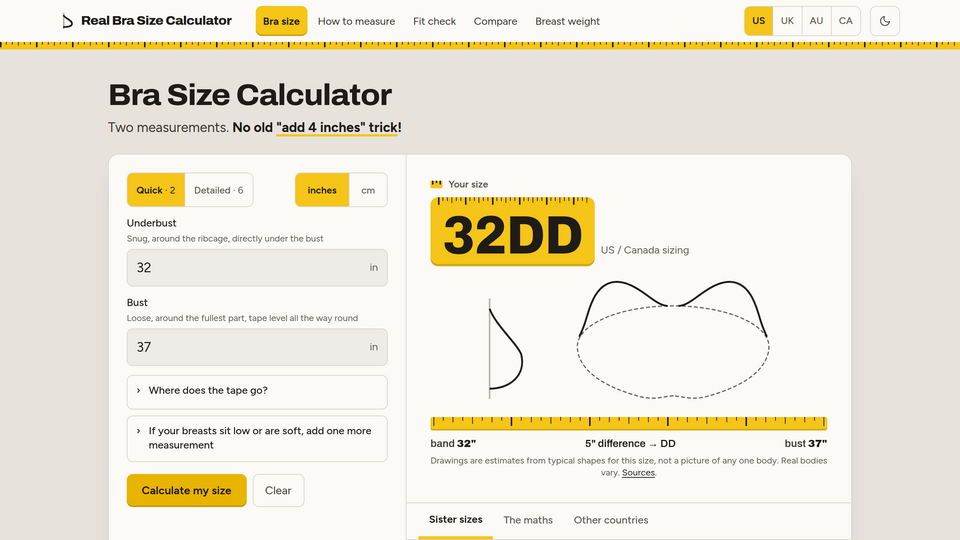Click the Underbust input field
Image resolution: width=960 pixels, height=540 pixels.
(257, 268)
